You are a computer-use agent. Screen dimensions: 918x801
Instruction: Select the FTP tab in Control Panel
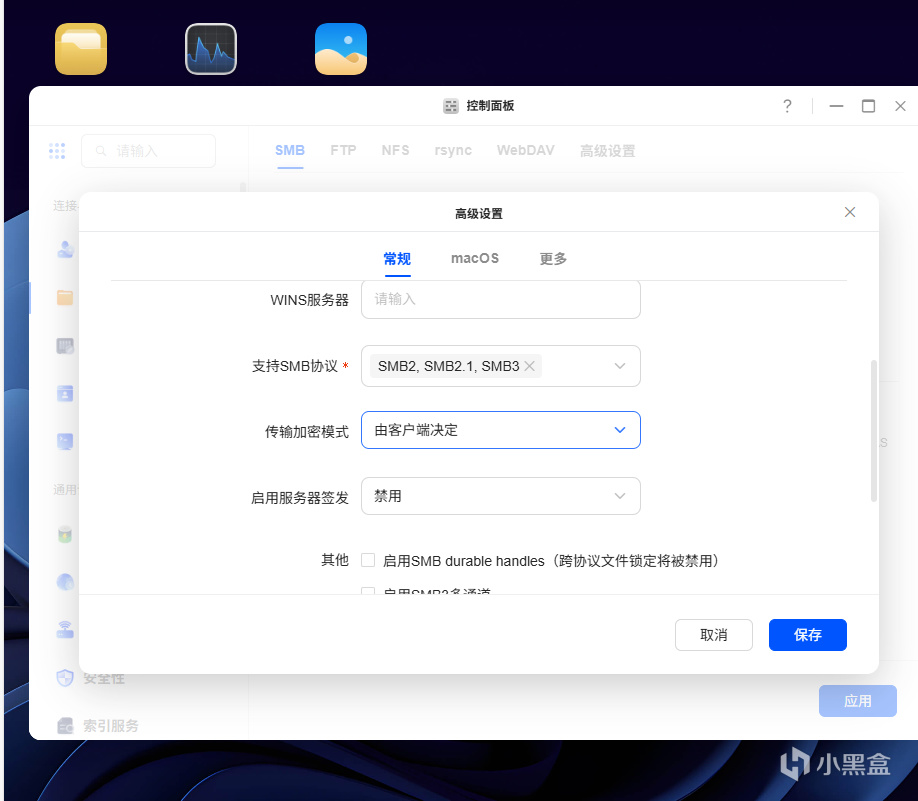pos(343,150)
